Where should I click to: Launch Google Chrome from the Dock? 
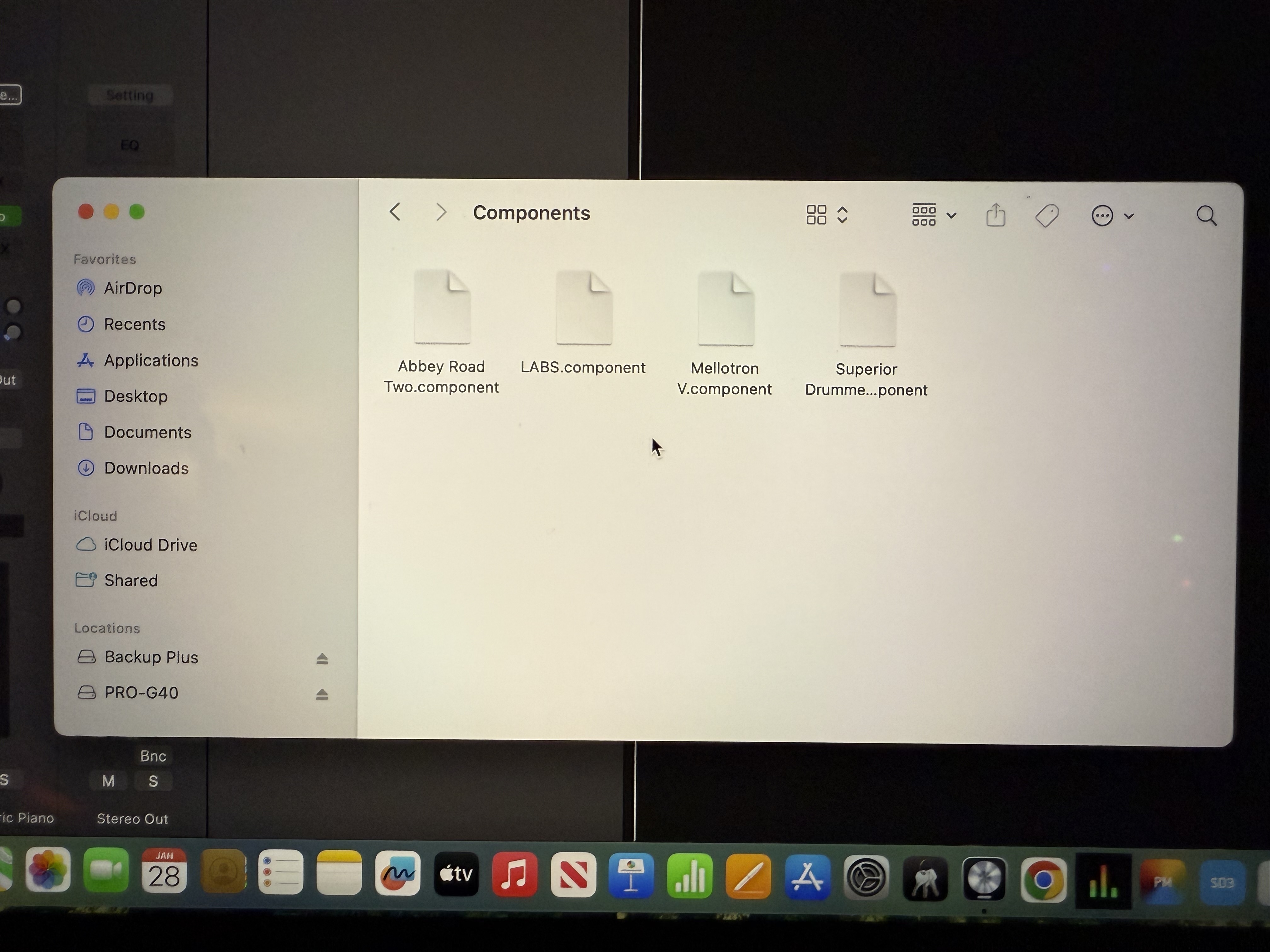point(1043,880)
